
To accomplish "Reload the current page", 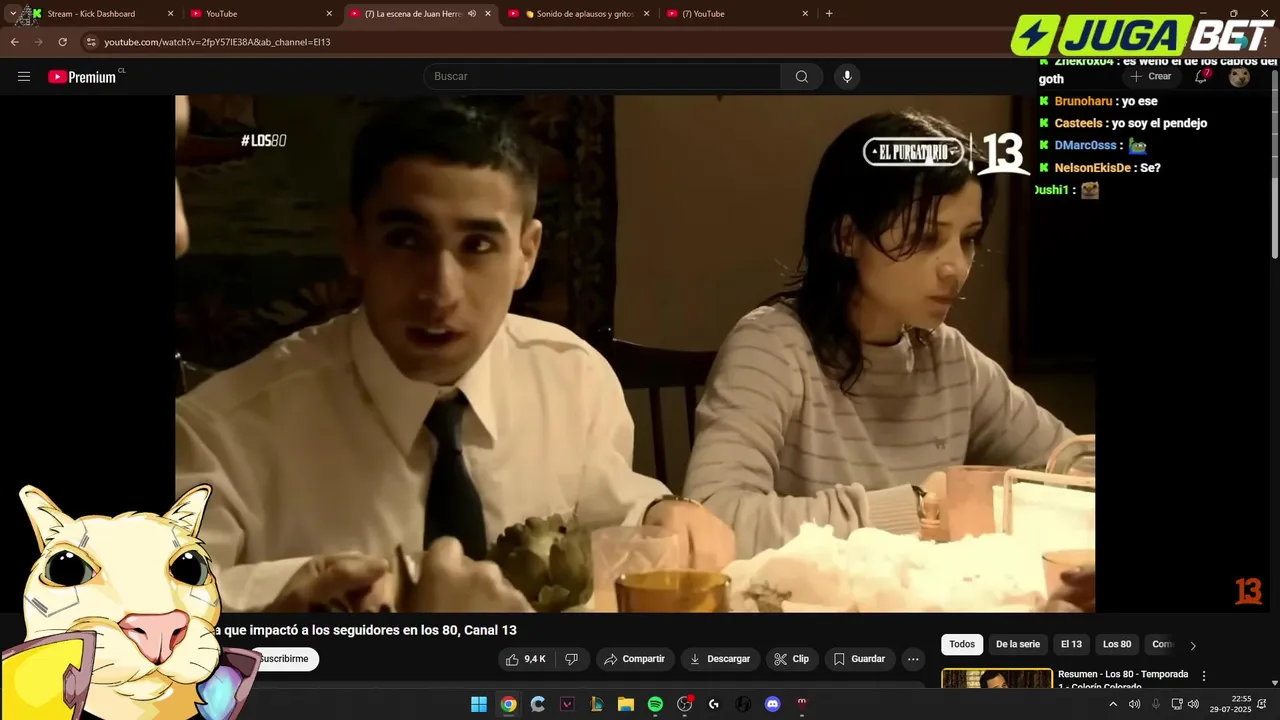I will (62, 42).
